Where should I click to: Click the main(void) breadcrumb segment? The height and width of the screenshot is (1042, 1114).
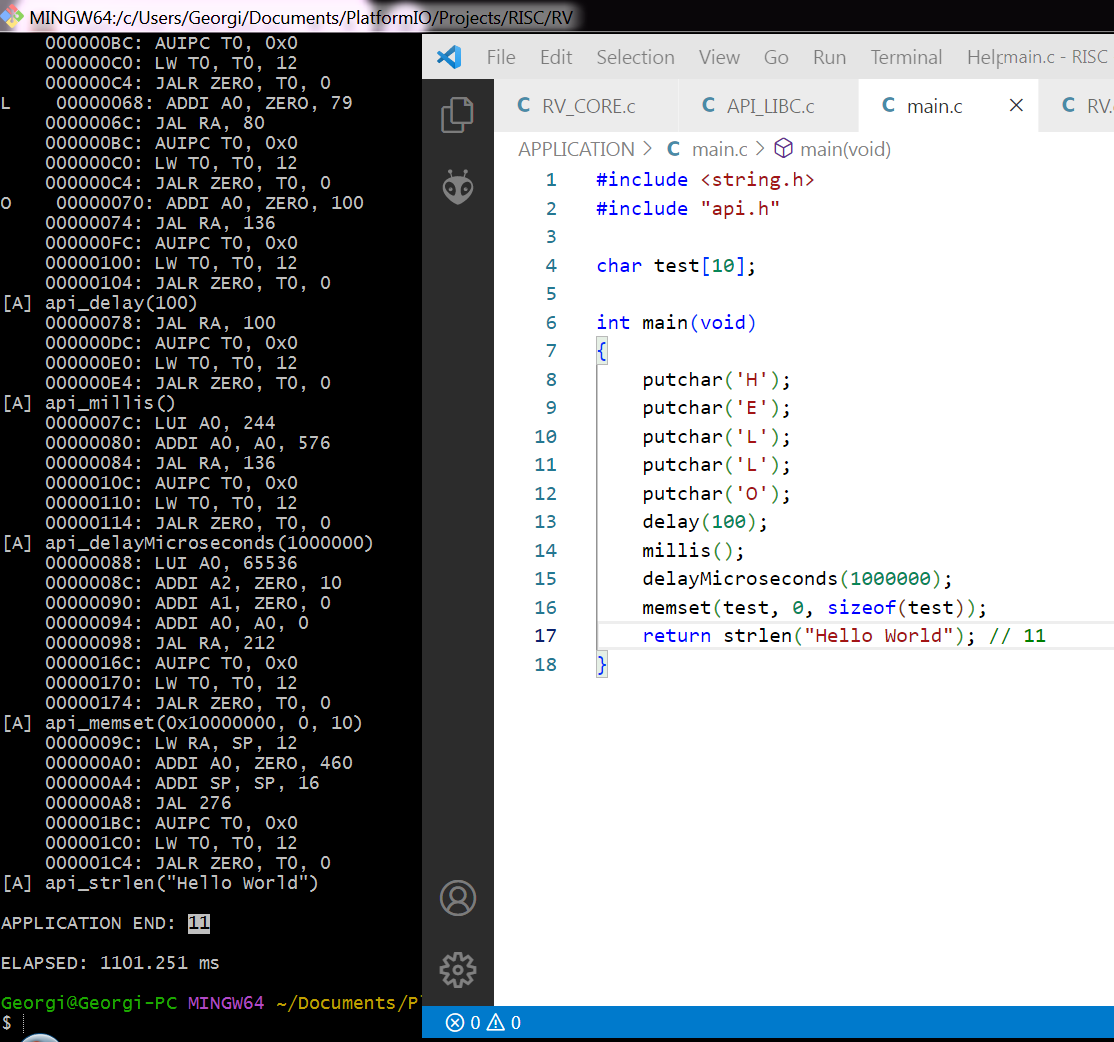click(x=845, y=149)
